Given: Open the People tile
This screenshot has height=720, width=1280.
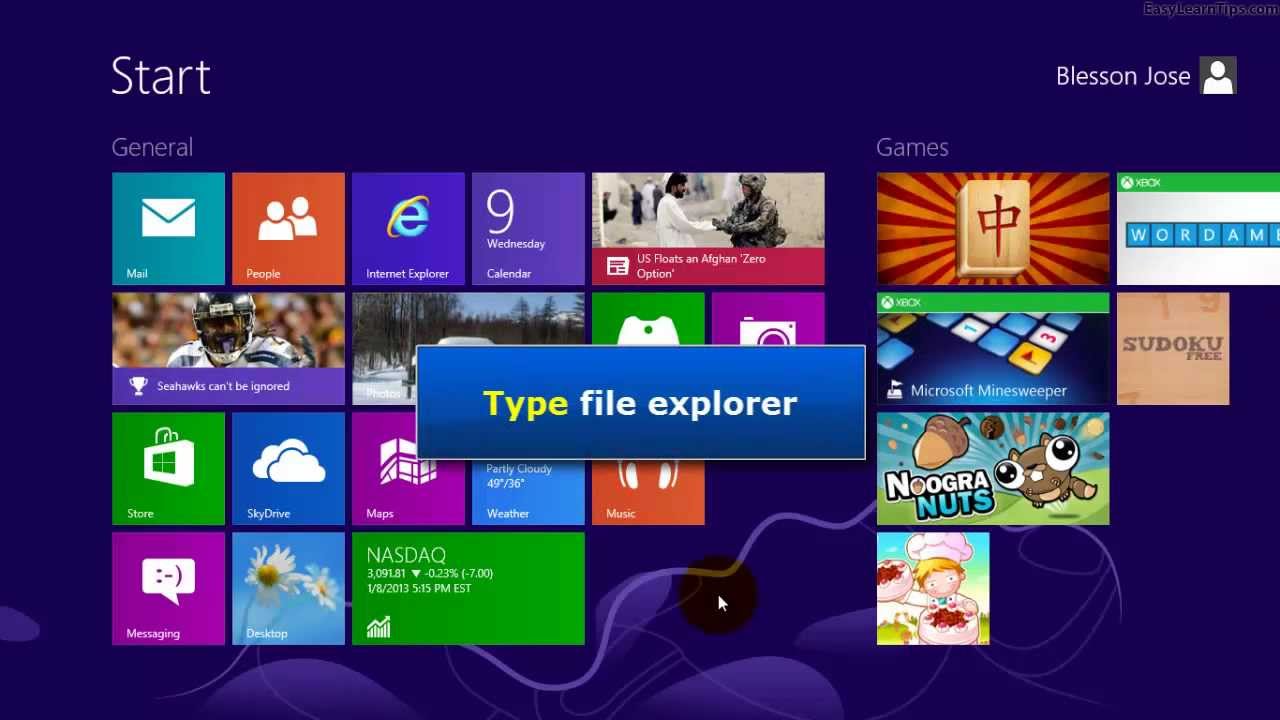Looking at the screenshot, I should point(288,229).
